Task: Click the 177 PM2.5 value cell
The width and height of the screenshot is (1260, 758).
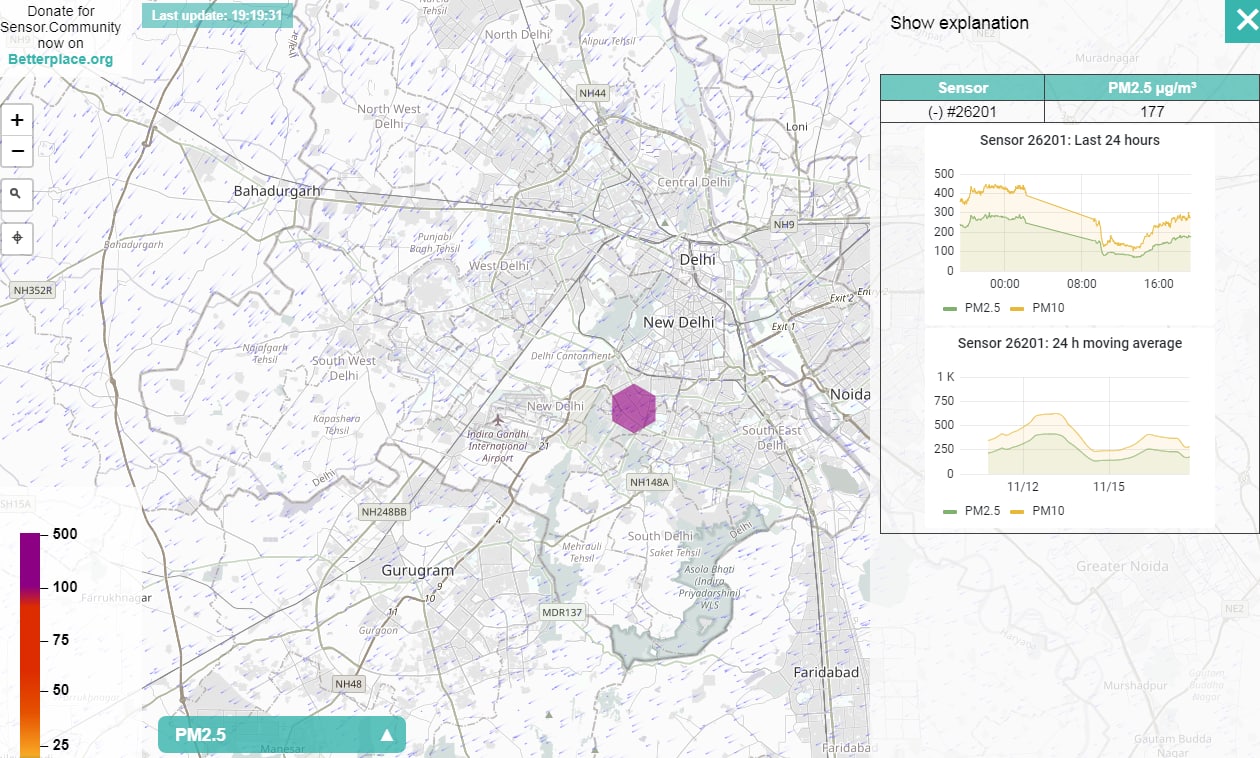Action: tap(1151, 113)
